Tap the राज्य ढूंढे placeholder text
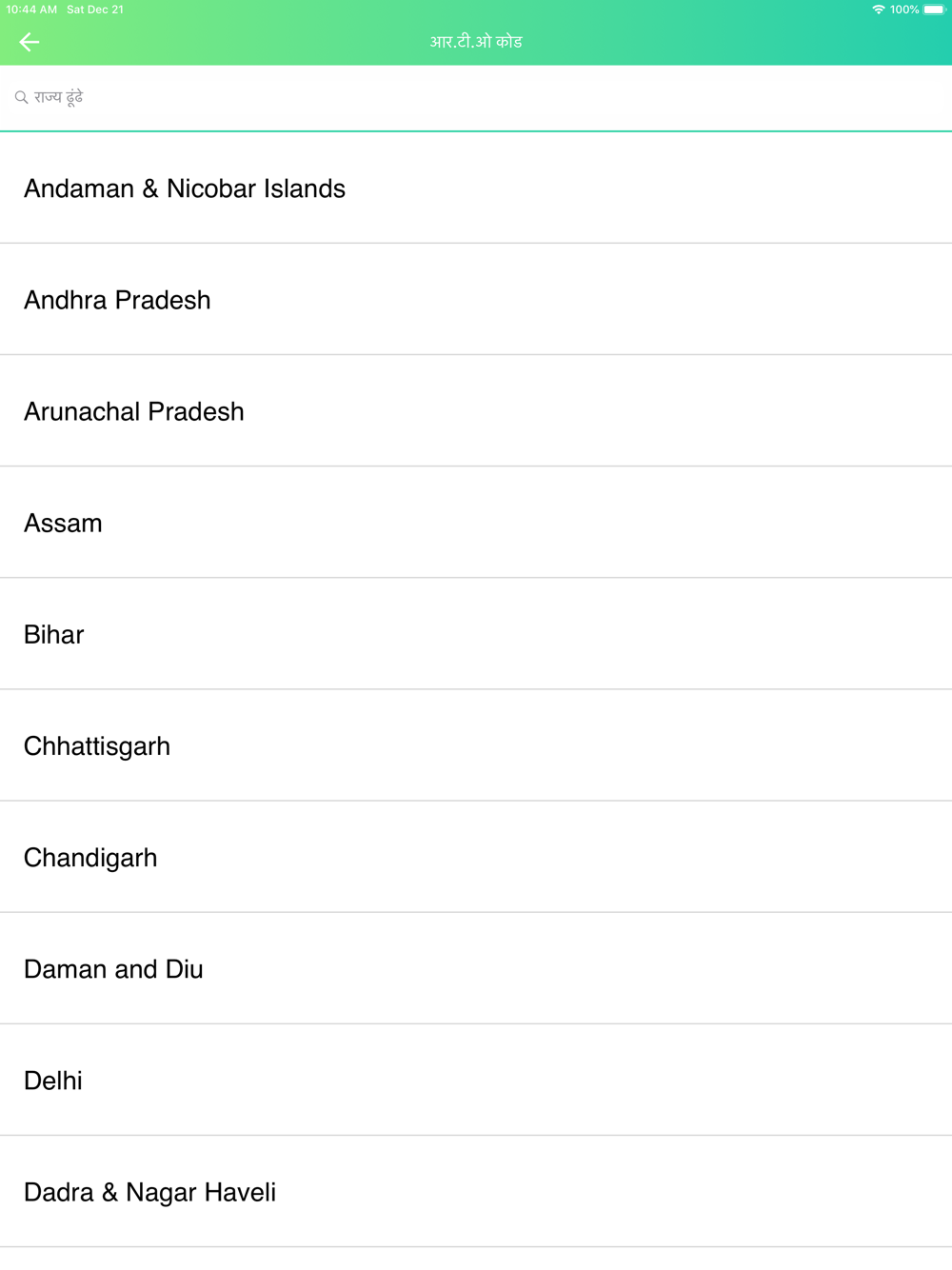The width and height of the screenshot is (952, 1270). [x=59, y=97]
